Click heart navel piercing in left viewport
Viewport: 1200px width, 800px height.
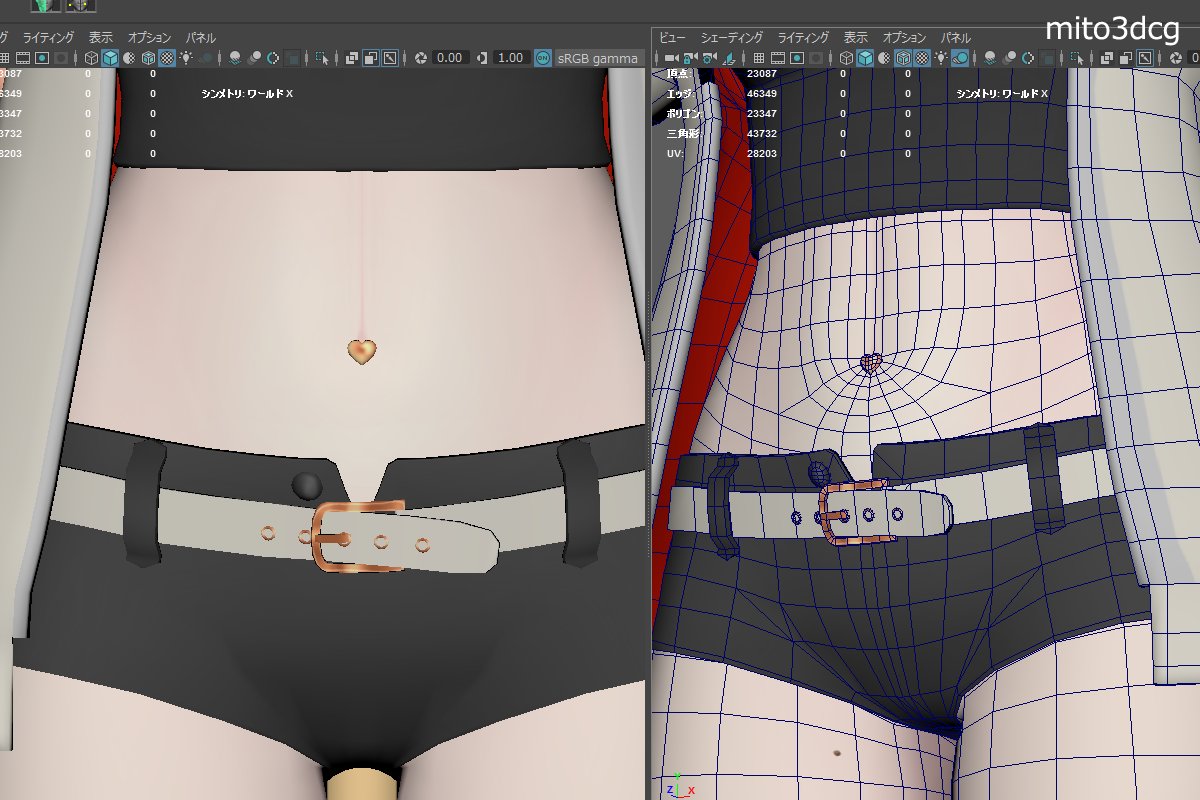362,351
